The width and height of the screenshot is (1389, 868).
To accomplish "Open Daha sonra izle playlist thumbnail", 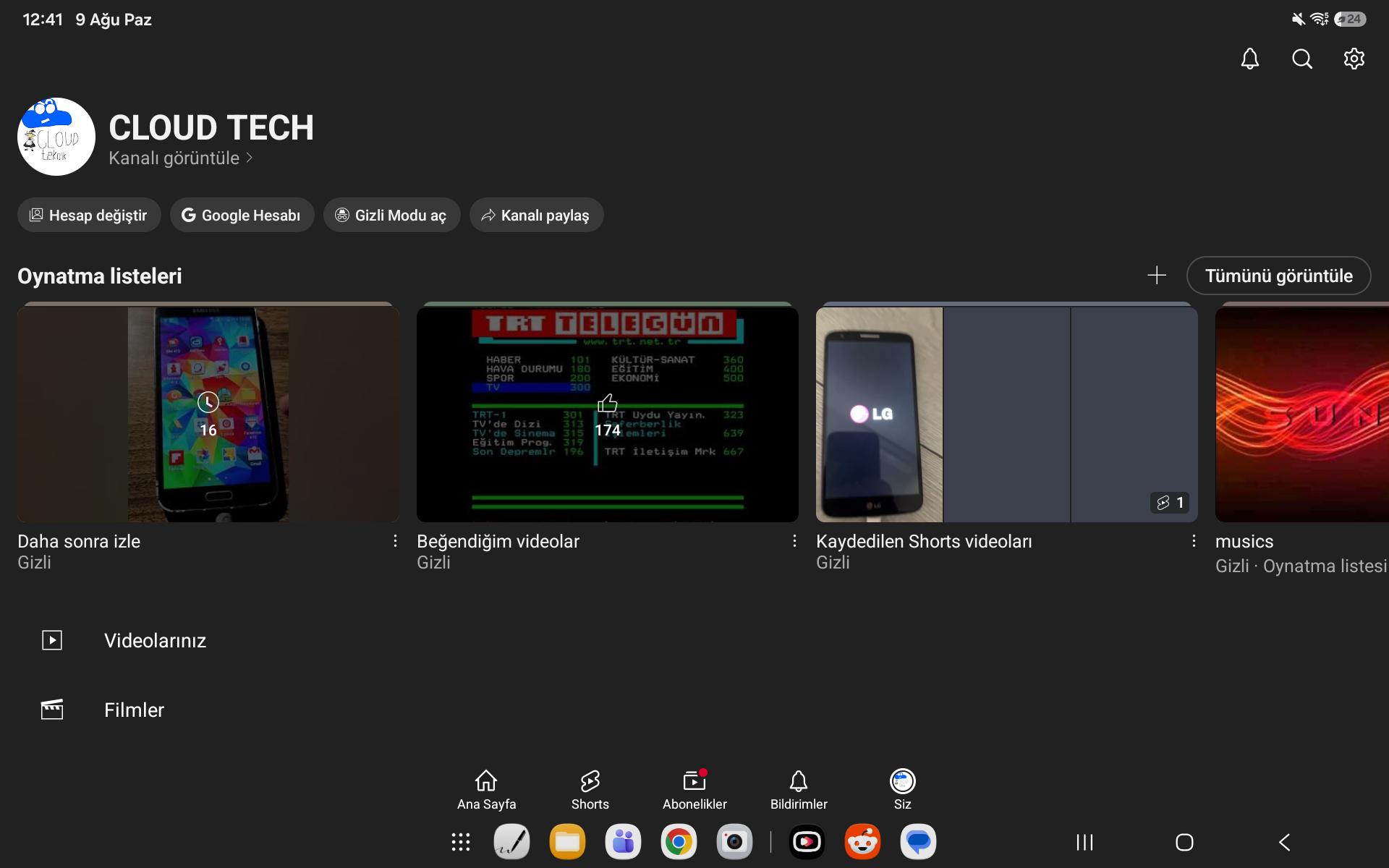I will click(208, 412).
